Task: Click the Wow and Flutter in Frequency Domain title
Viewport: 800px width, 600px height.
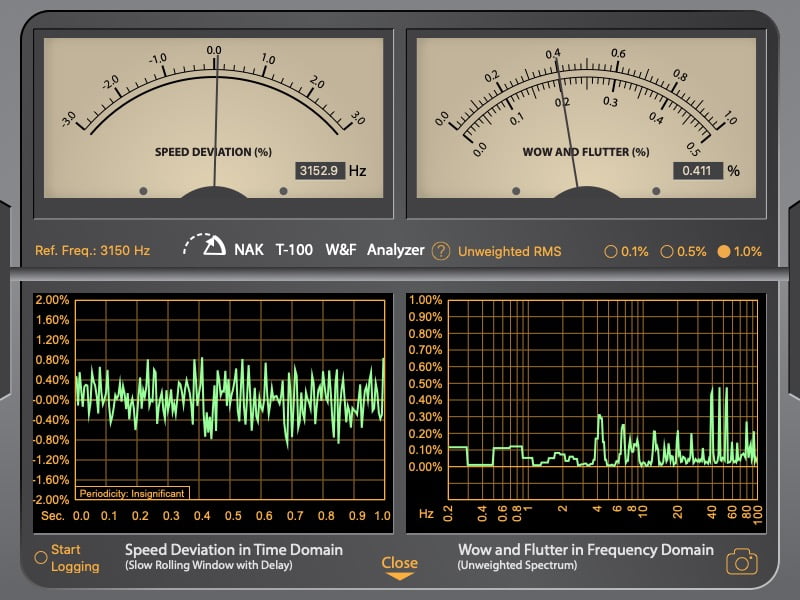Action: coord(586,549)
